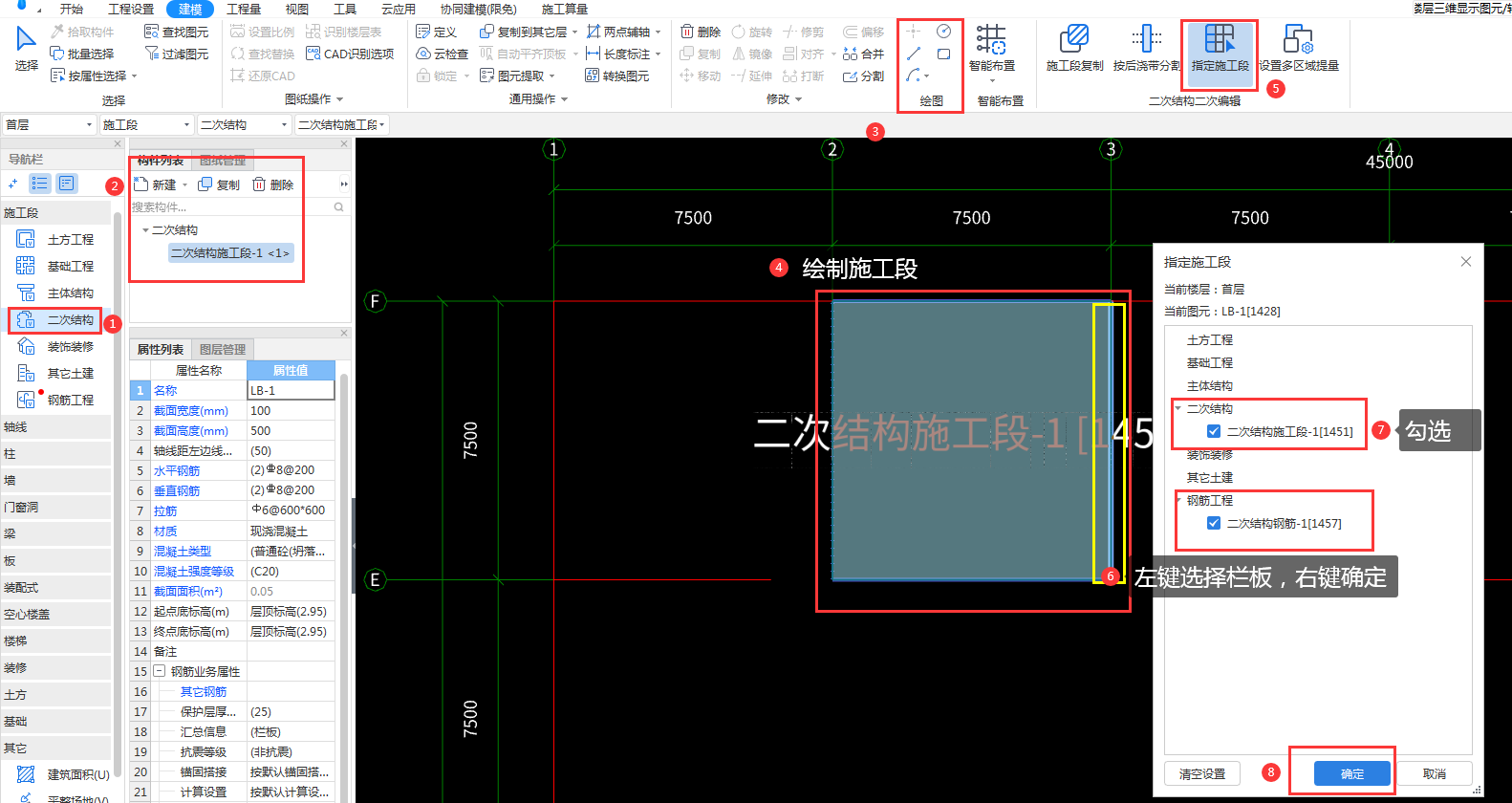The width and height of the screenshot is (1512, 803).
Task: Select 二次结构施工段-1 <1> component
Action: pos(230,253)
